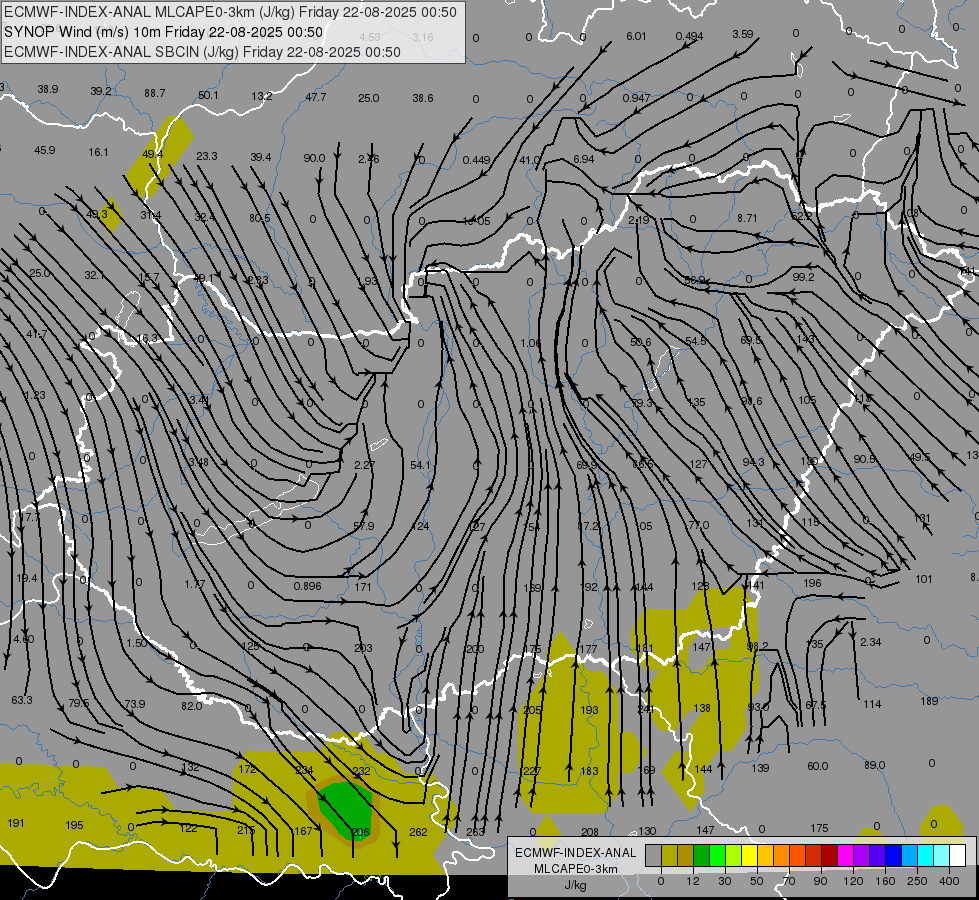979x900 pixels.
Task: Click the map value 262
Action: (418, 832)
